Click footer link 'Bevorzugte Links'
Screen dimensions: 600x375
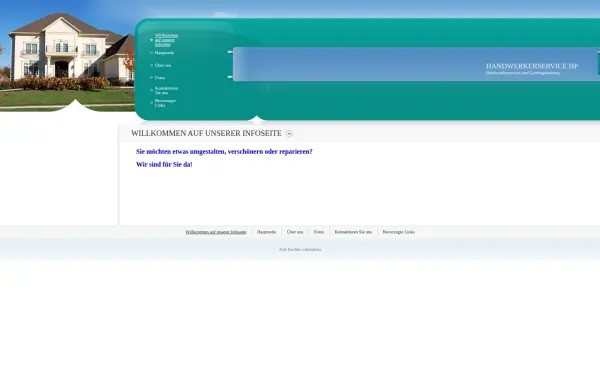(398, 232)
